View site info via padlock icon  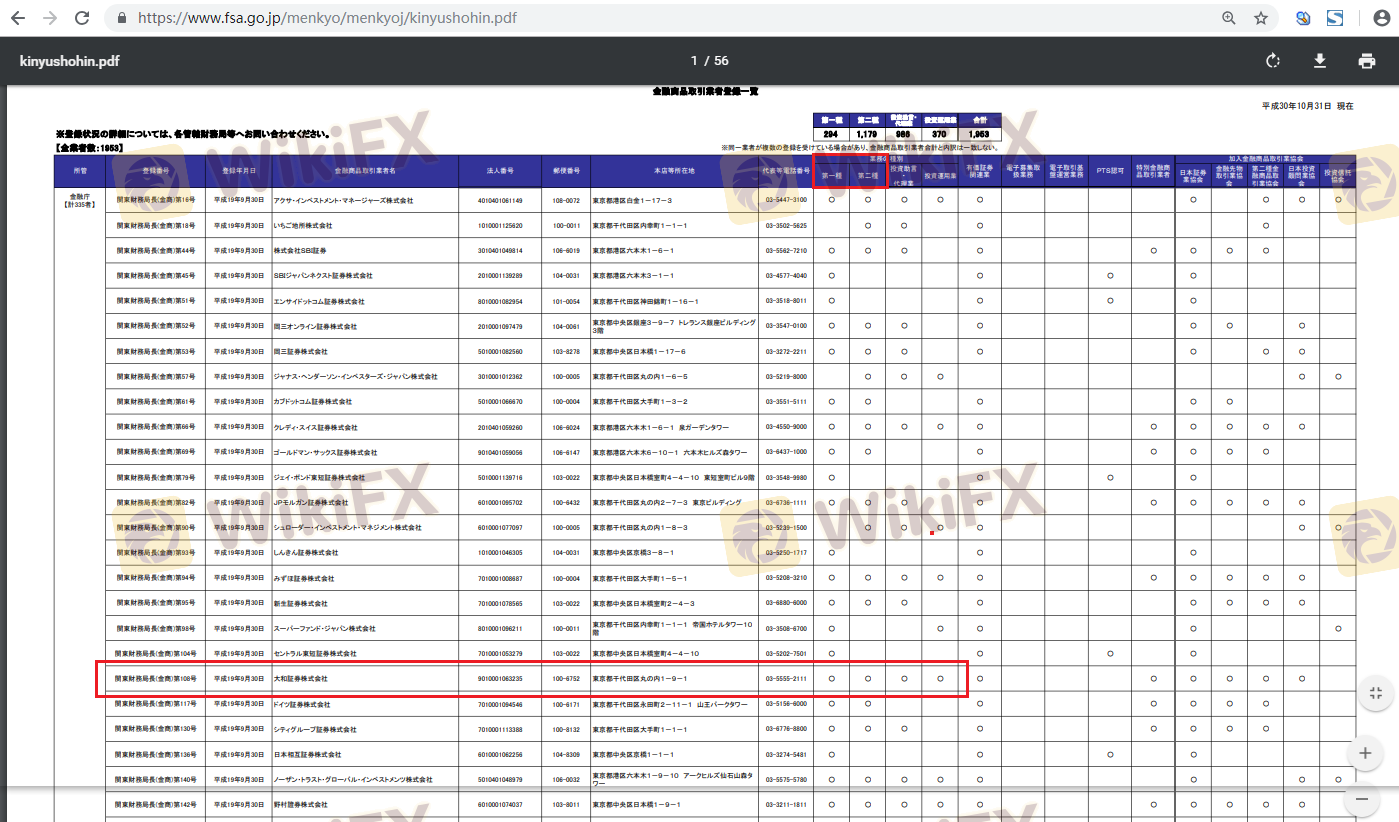121,18
